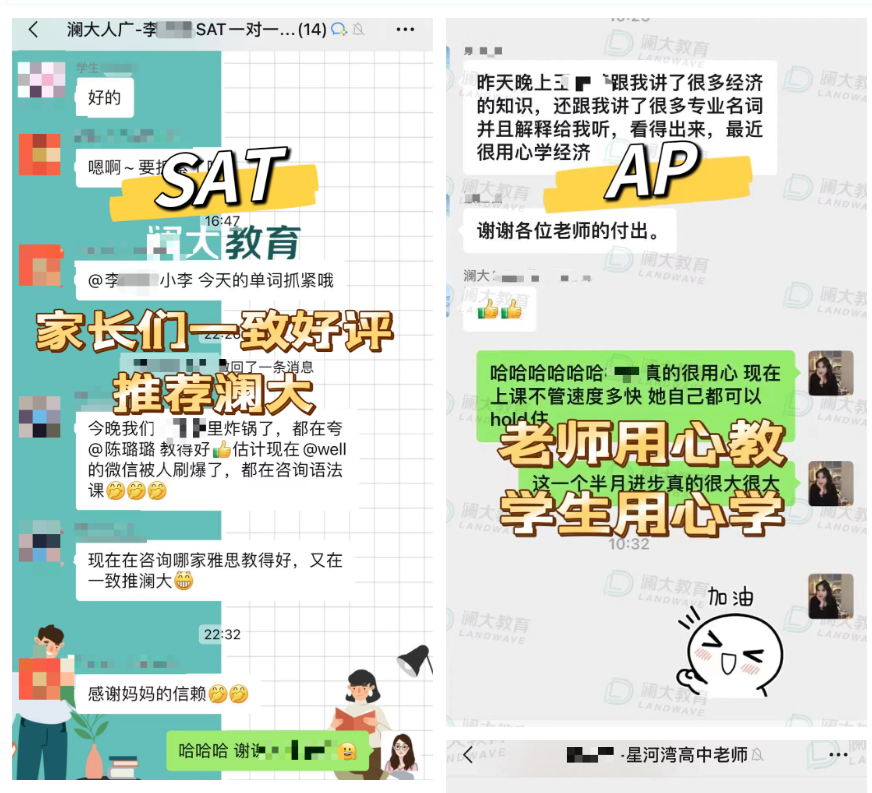Tap the muted bell icon beside the (14) member count
The width and height of the screenshot is (872, 793).
359,29
